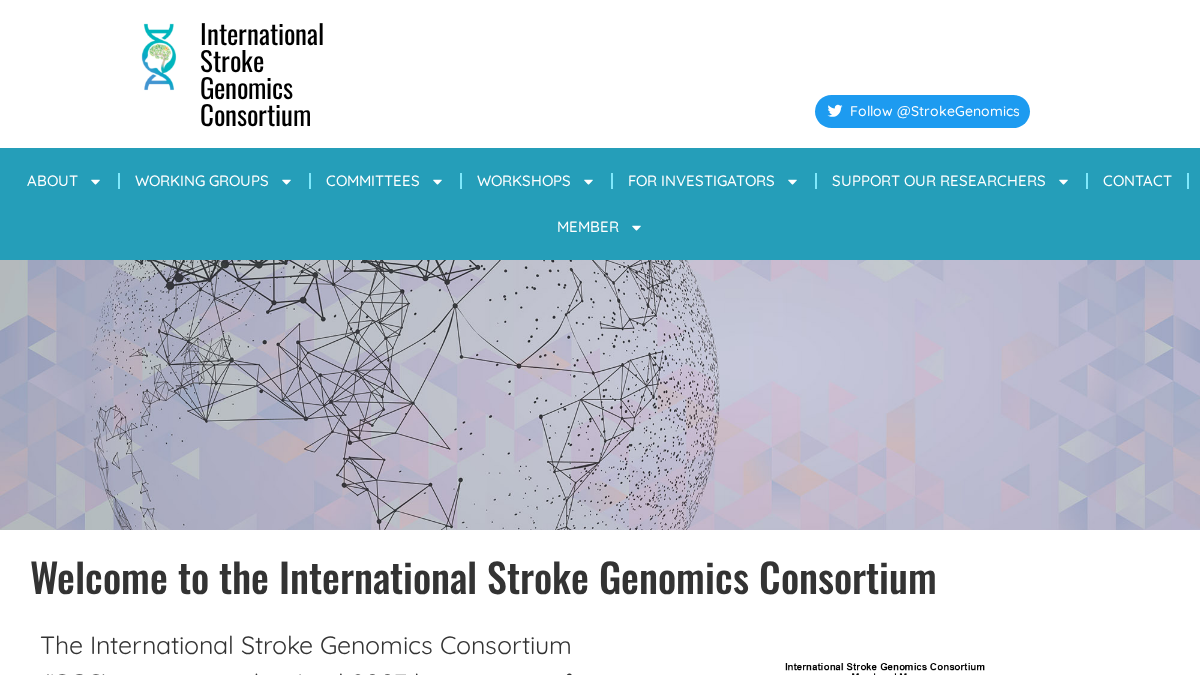Open the Committees menu

point(373,181)
